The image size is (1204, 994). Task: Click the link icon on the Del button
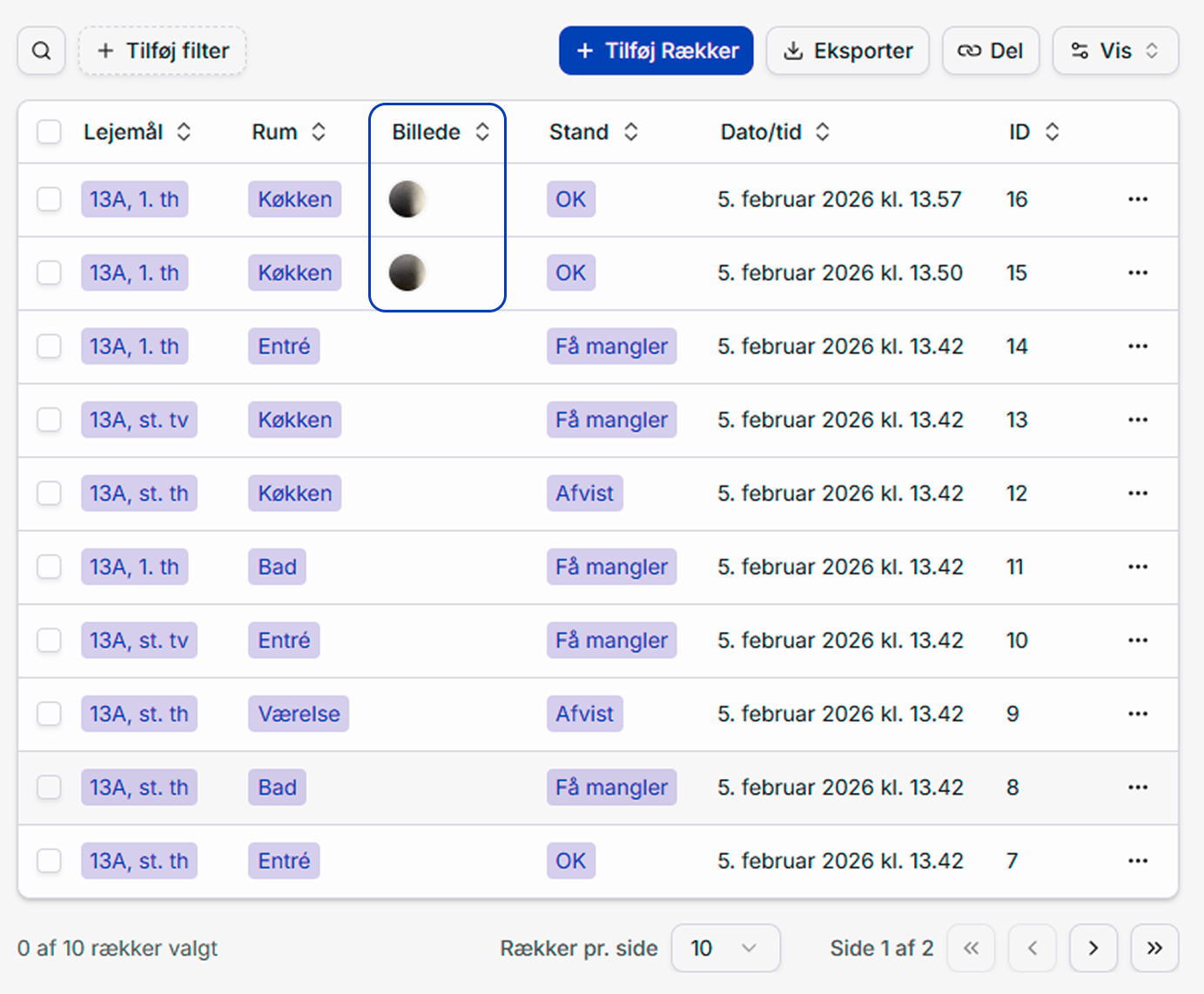[969, 50]
